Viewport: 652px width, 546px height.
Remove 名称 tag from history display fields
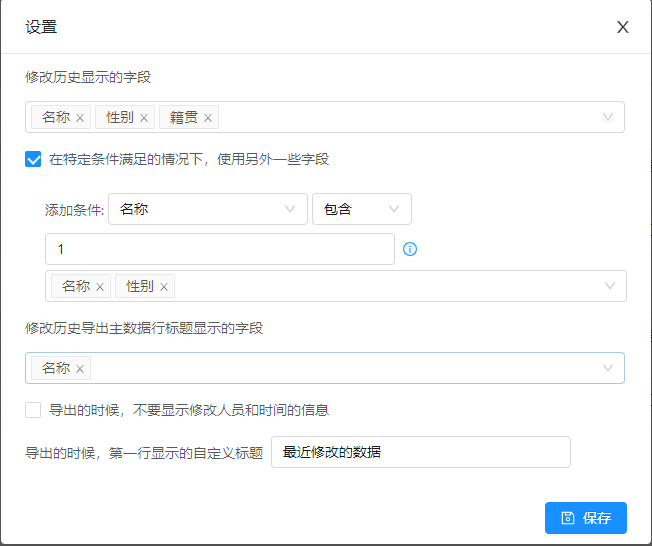[80, 118]
